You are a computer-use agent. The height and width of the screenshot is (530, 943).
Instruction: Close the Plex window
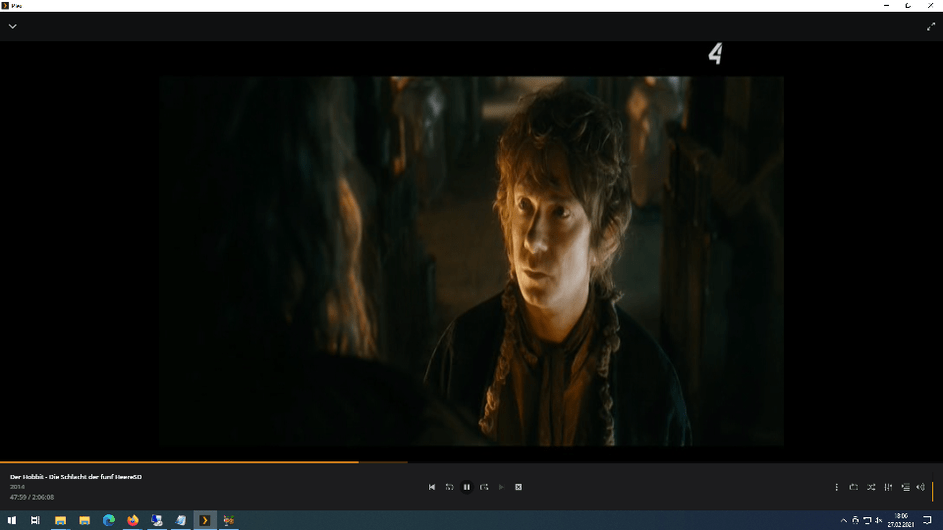pyautogui.click(x=930, y=5)
